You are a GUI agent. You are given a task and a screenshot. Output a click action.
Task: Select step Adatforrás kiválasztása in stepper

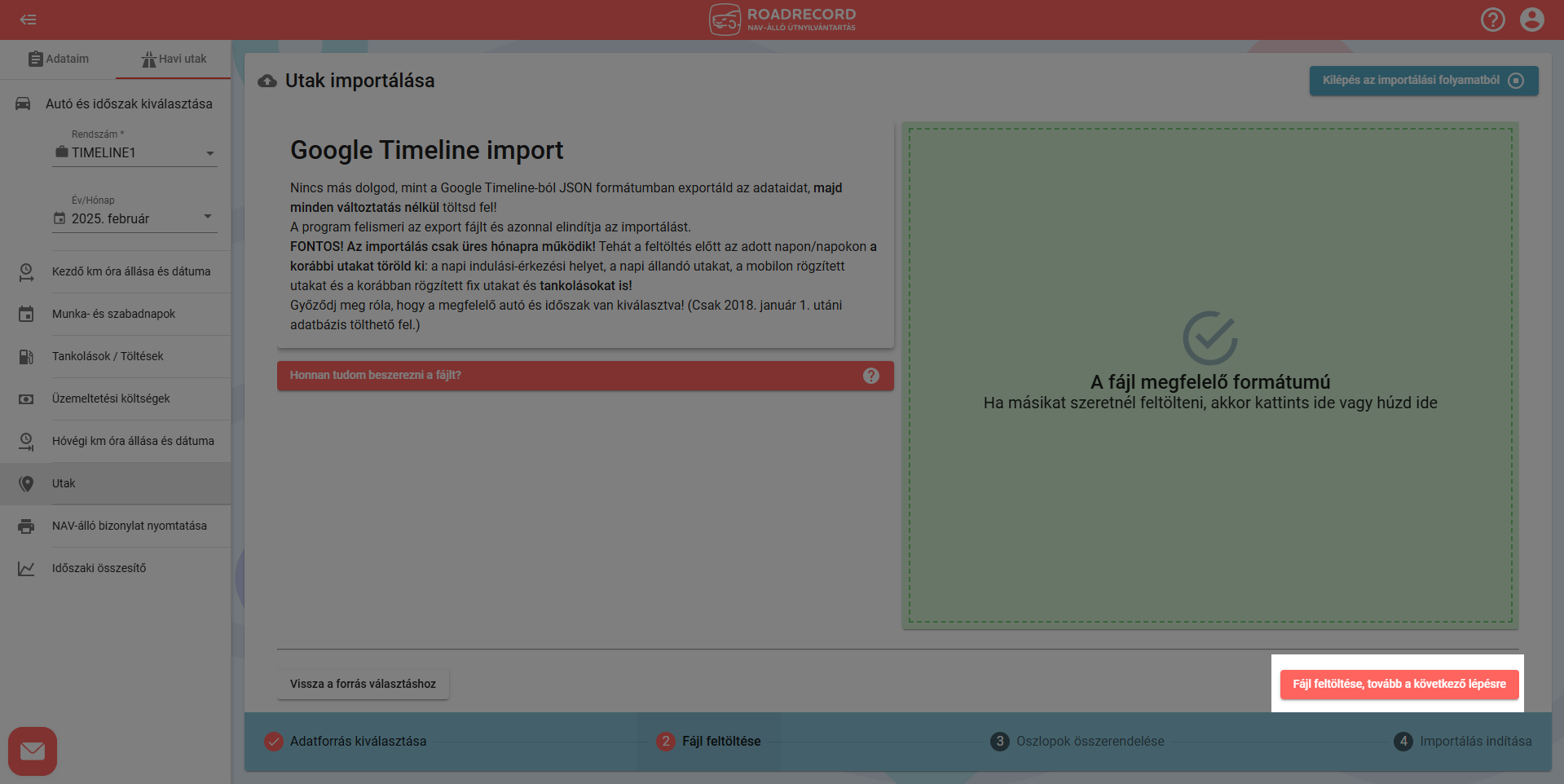[x=345, y=742]
